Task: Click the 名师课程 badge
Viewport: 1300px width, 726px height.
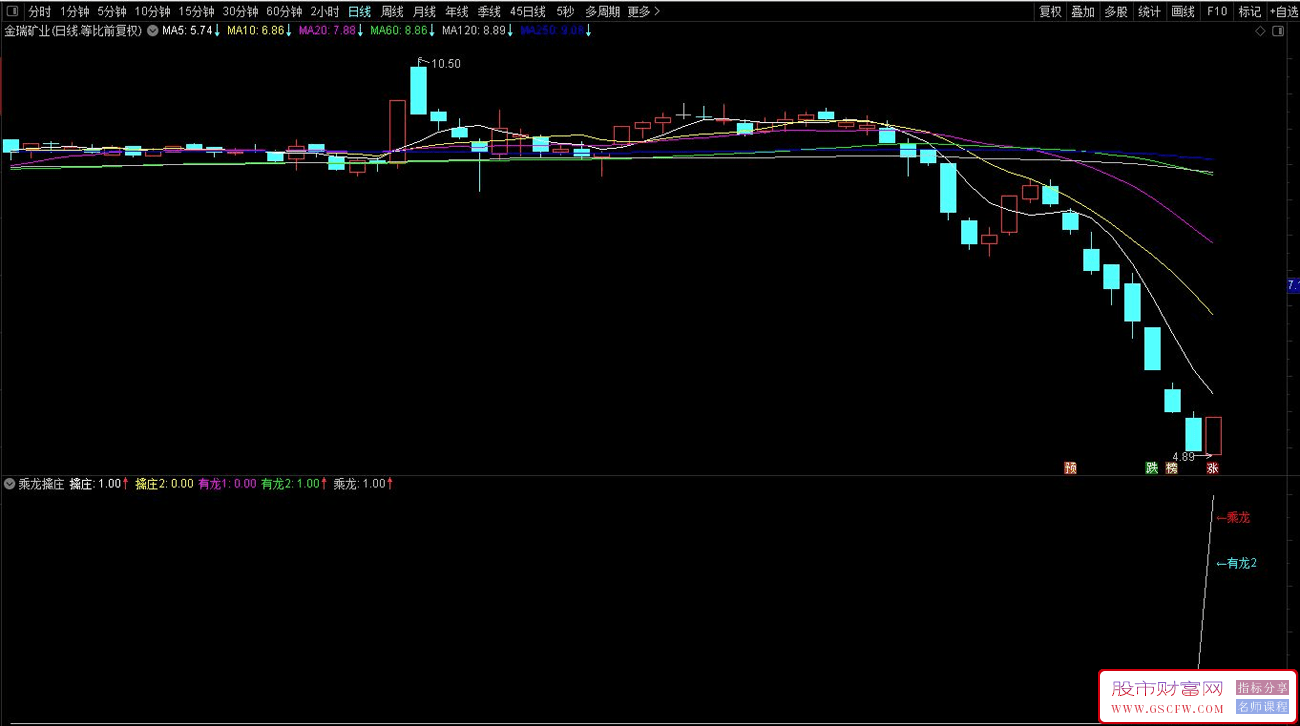Action: (x=1262, y=706)
